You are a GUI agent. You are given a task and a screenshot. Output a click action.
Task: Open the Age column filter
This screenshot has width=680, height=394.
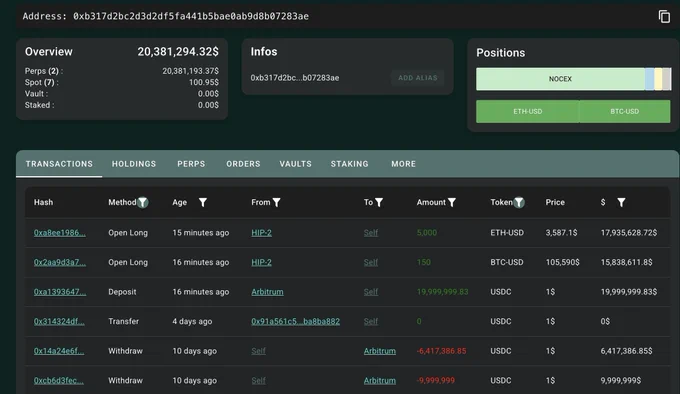[203, 202]
